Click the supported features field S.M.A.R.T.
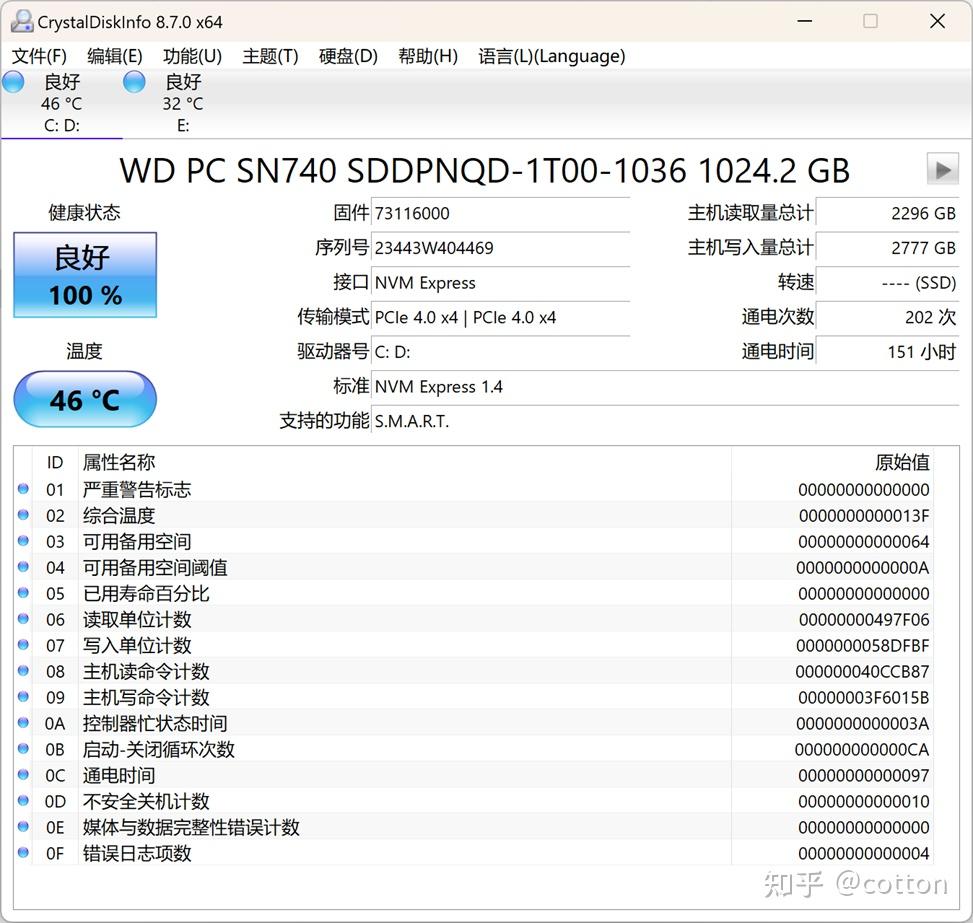Image resolution: width=973 pixels, height=923 pixels. (x=665, y=421)
